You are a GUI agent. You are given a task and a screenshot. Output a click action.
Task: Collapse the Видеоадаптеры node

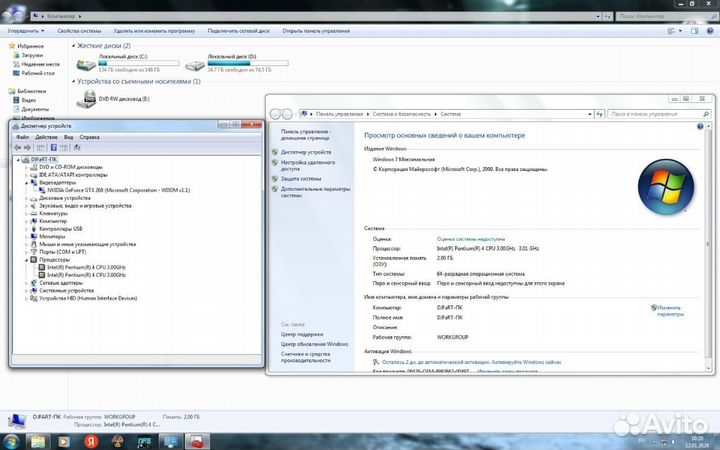pos(26,183)
